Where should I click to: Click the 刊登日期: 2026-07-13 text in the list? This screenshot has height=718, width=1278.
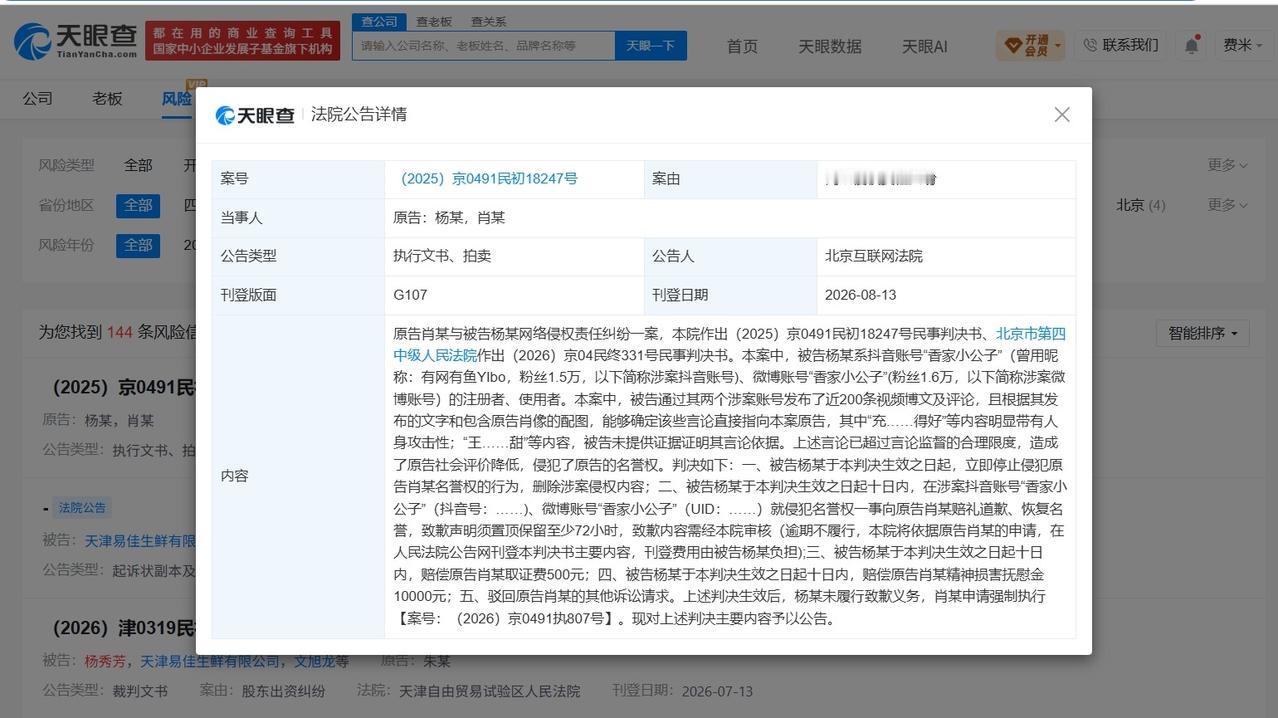[683, 691]
